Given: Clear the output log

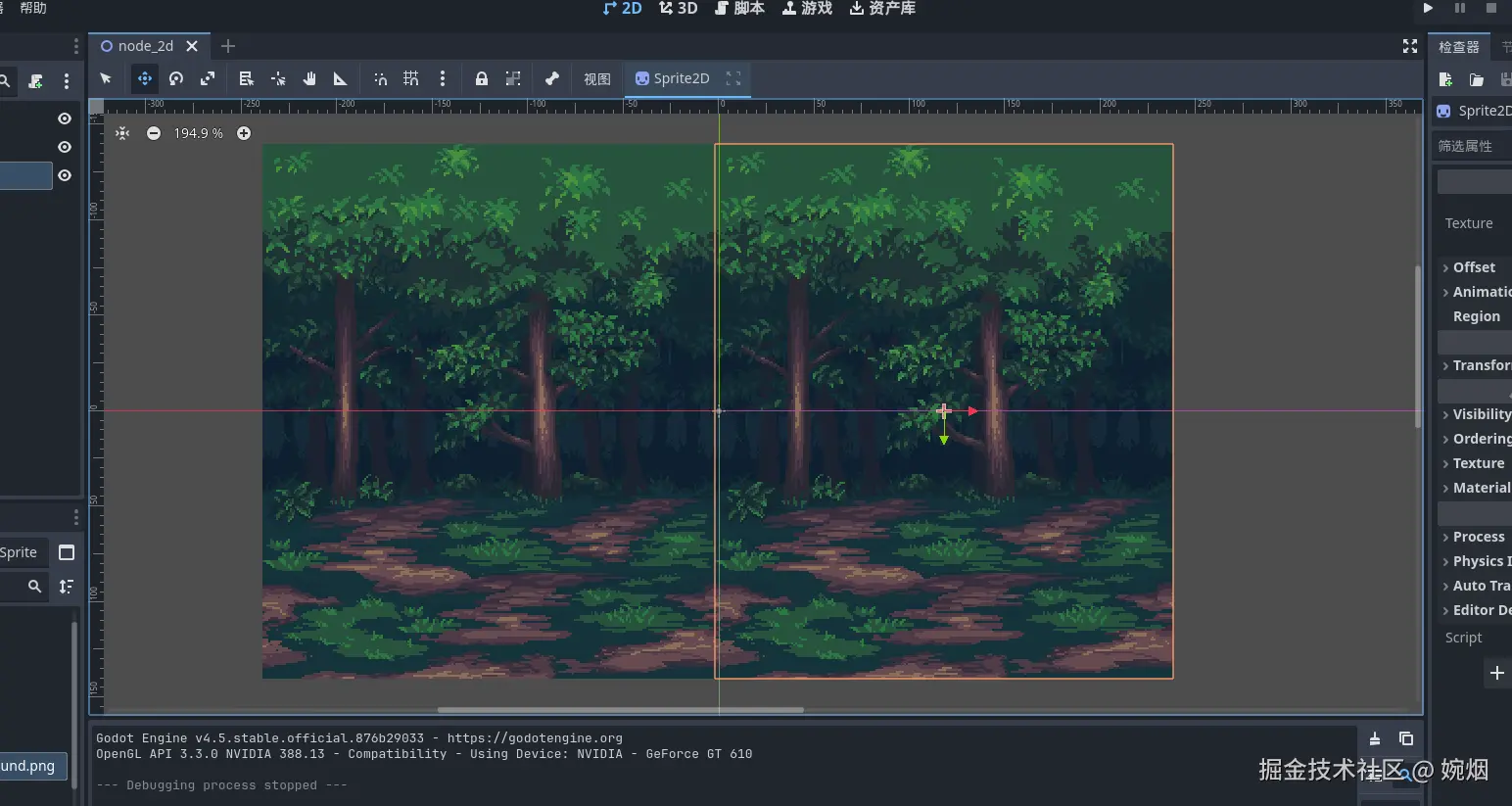Looking at the screenshot, I should tap(1375, 738).
